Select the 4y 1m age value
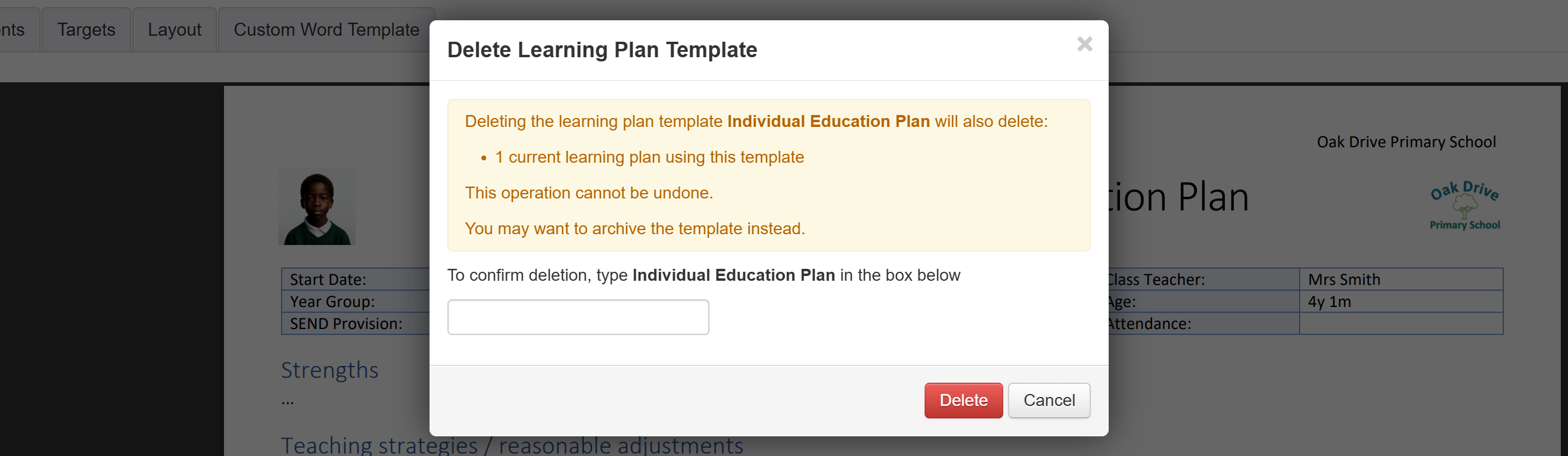 pyautogui.click(x=1329, y=302)
